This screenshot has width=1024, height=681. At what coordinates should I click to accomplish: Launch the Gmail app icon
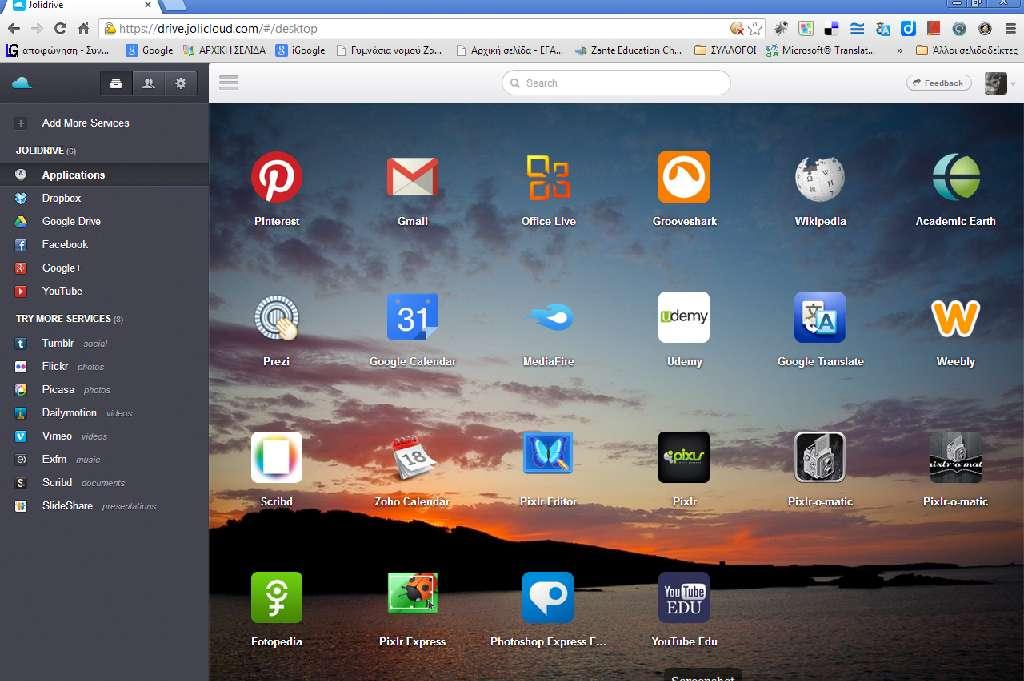coord(412,177)
